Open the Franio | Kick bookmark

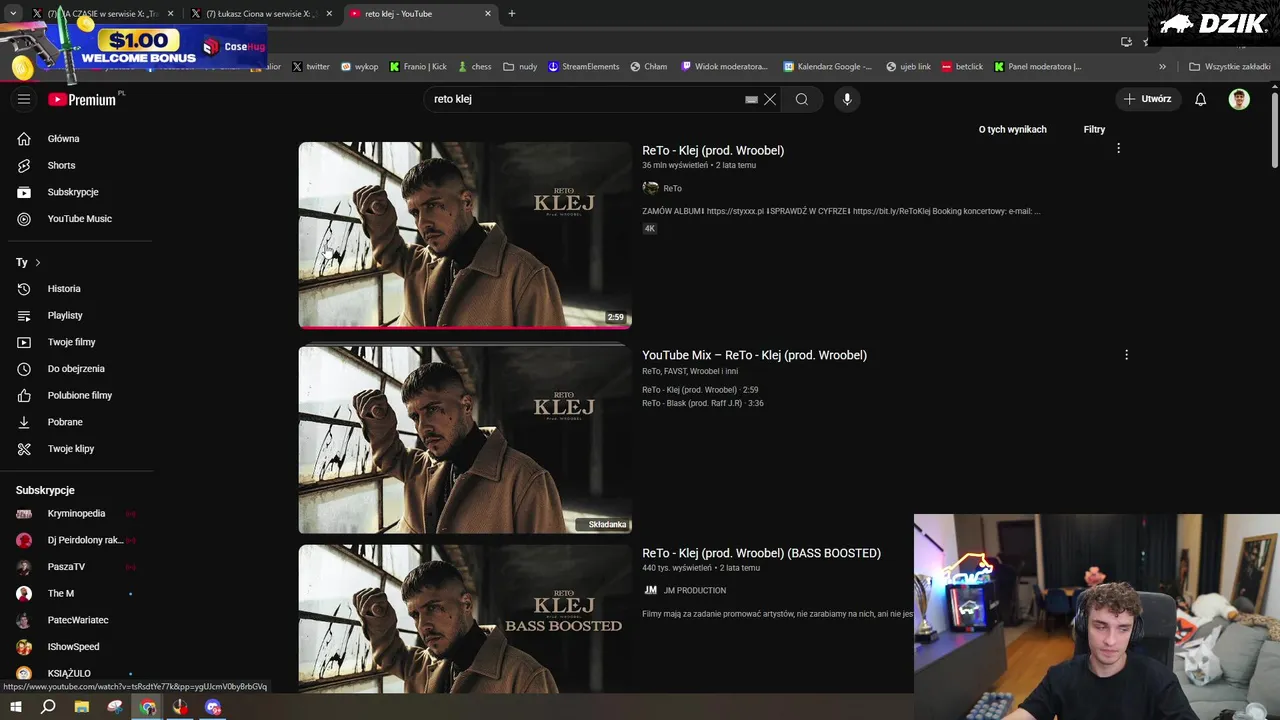point(418,67)
